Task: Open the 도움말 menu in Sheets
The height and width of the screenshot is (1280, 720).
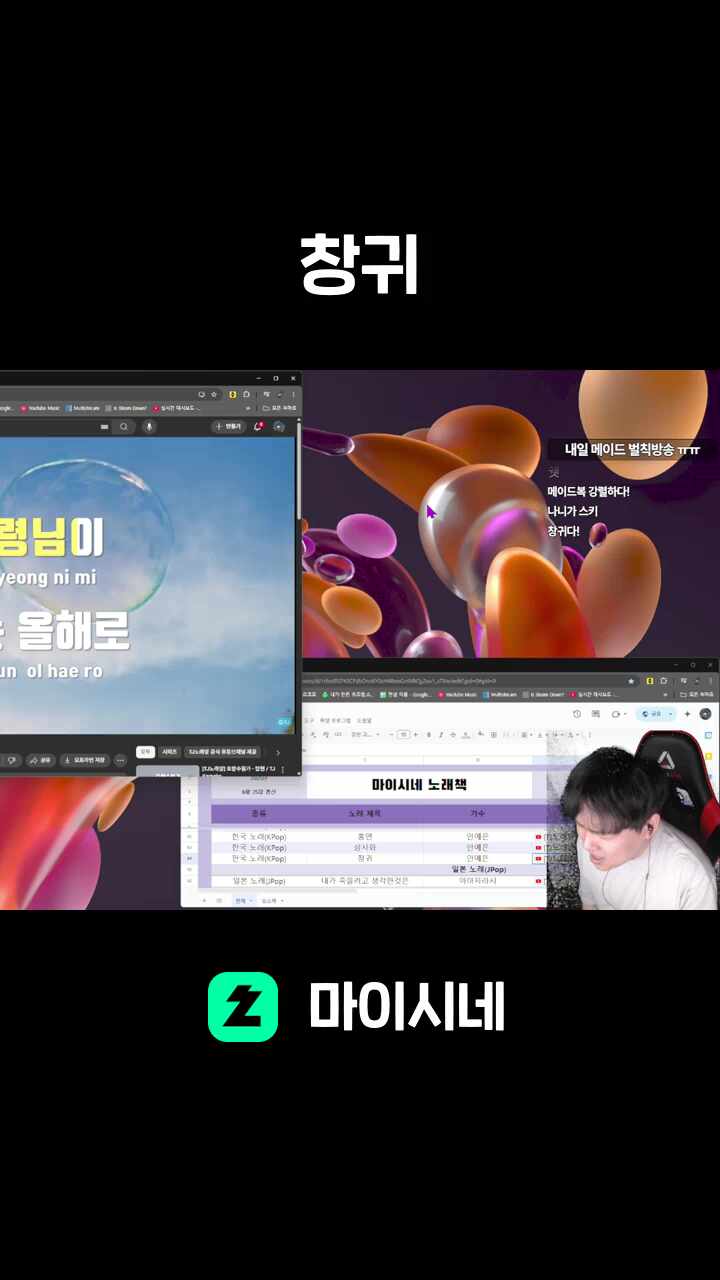Action: pos(364,721)
